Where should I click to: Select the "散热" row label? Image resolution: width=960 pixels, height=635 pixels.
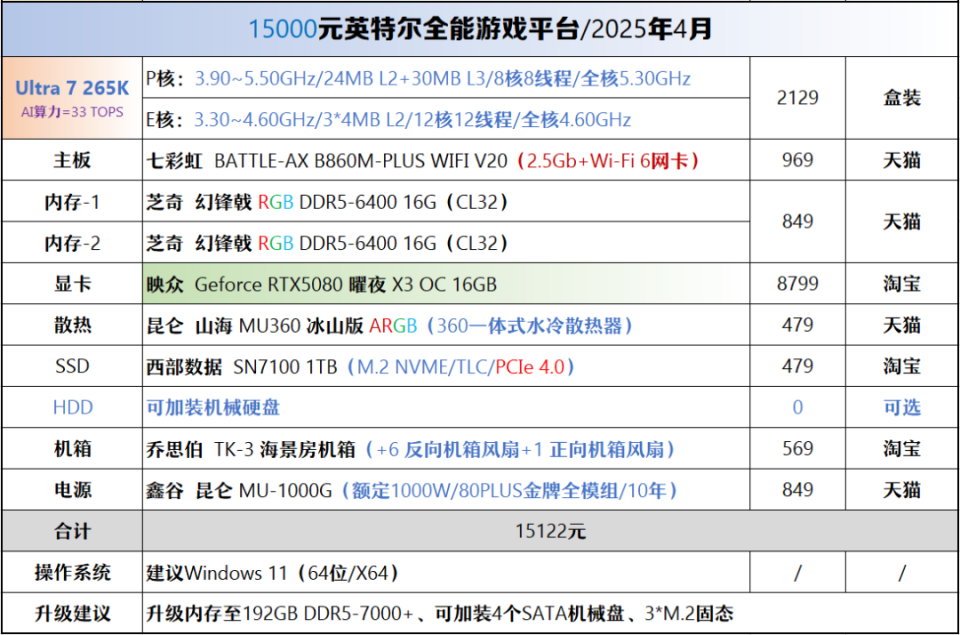pyautogui.click(x=72, y=325)
